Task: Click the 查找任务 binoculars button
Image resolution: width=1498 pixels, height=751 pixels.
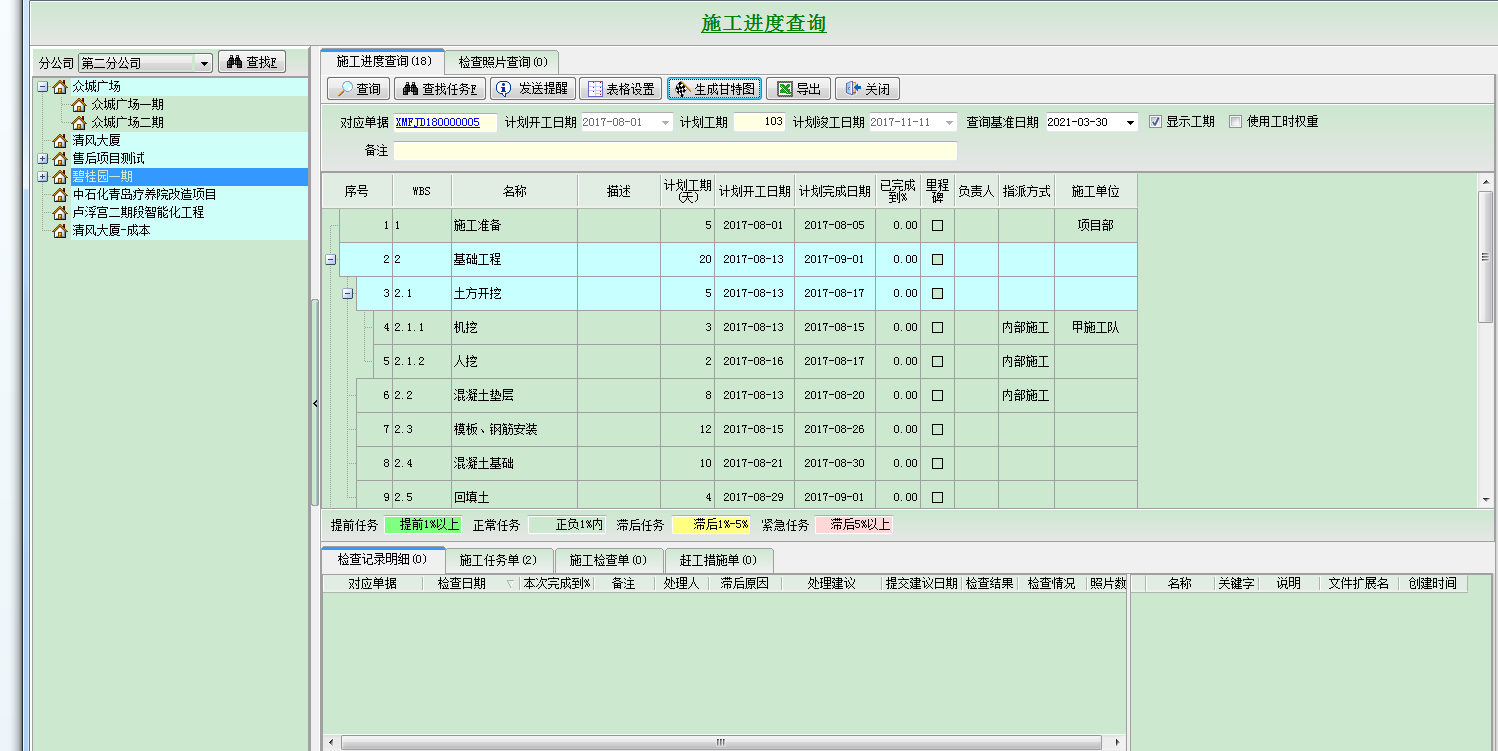Action: [439, 89]
